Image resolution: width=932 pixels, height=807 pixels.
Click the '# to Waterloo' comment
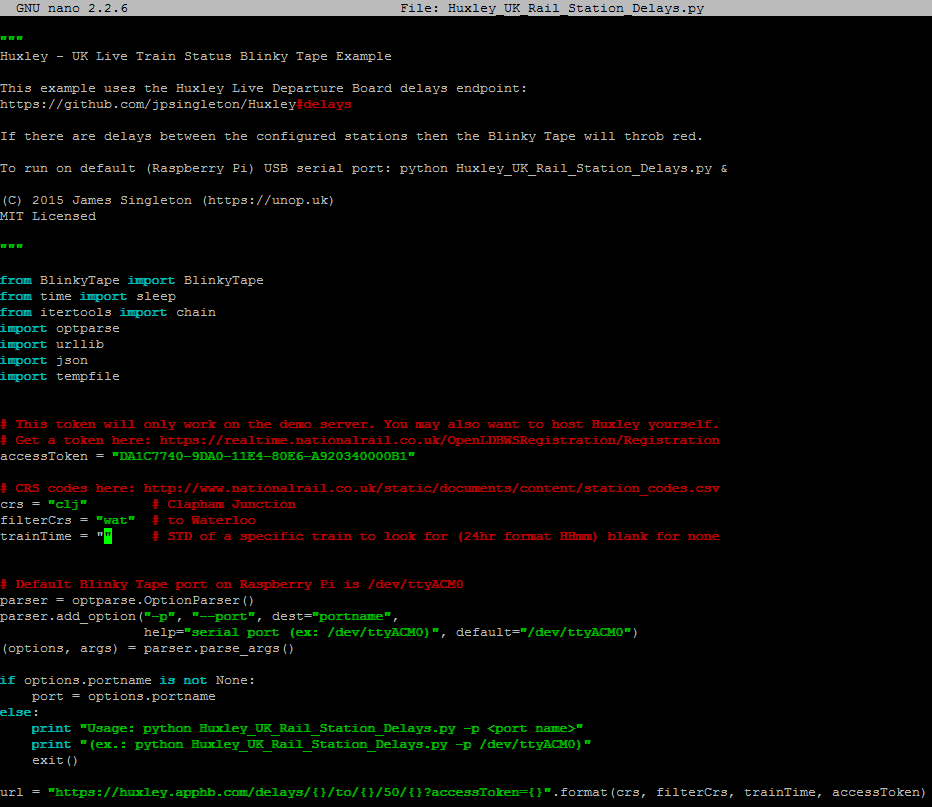204,521
